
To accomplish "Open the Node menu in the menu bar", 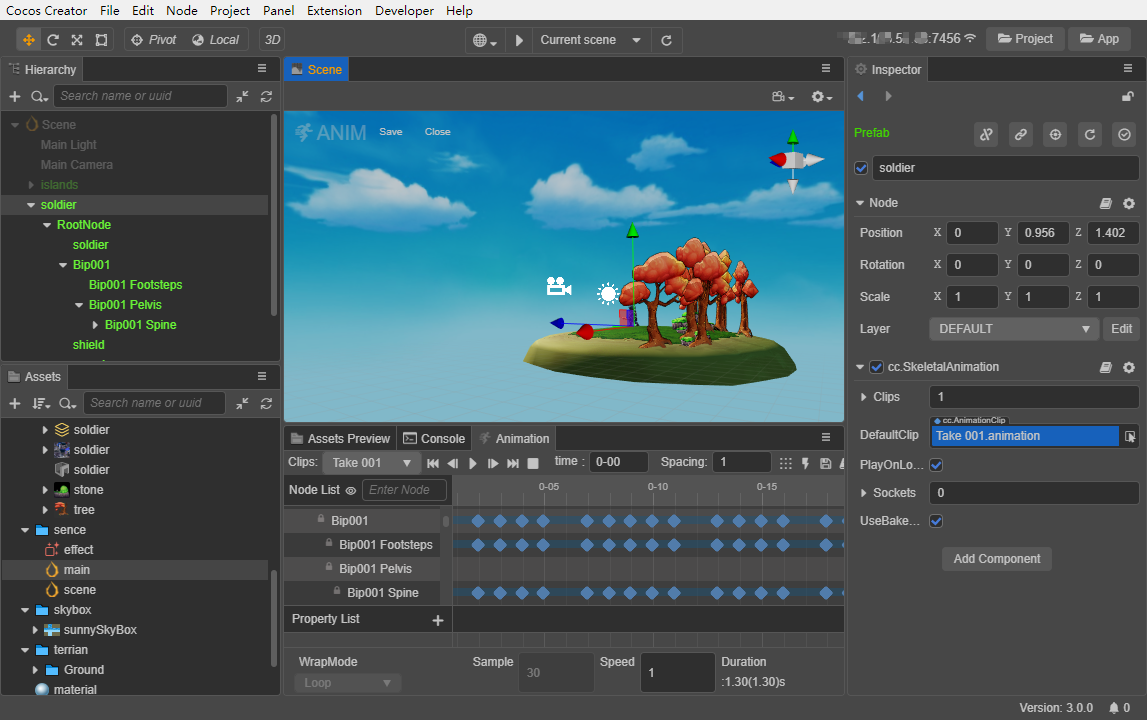I will 181,11.
